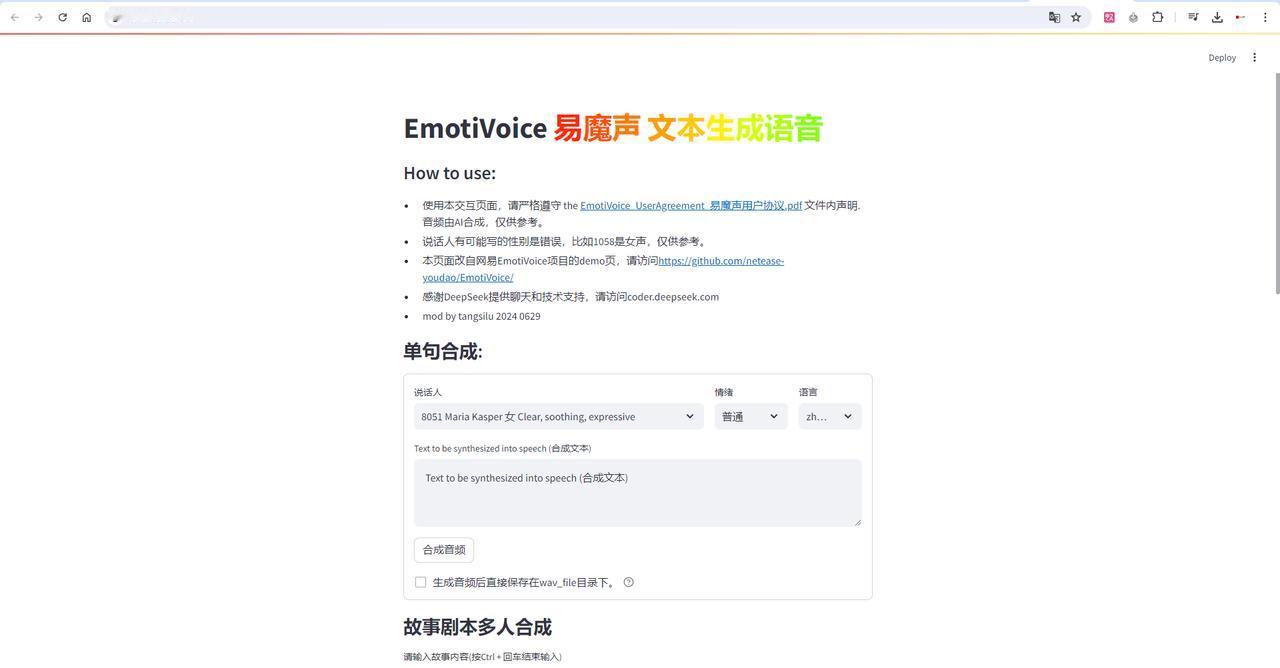1280x668 pixels.
Task: Reload the page with refresh icon
Action: pos(62,17)
